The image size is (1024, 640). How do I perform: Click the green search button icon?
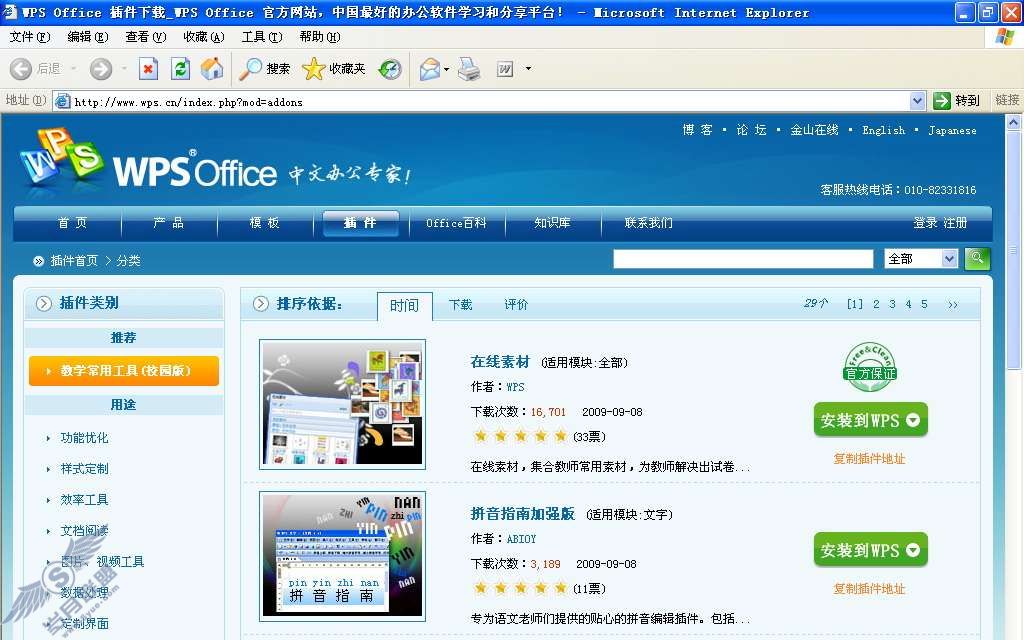pyautogui.click(x=977, y=259)
